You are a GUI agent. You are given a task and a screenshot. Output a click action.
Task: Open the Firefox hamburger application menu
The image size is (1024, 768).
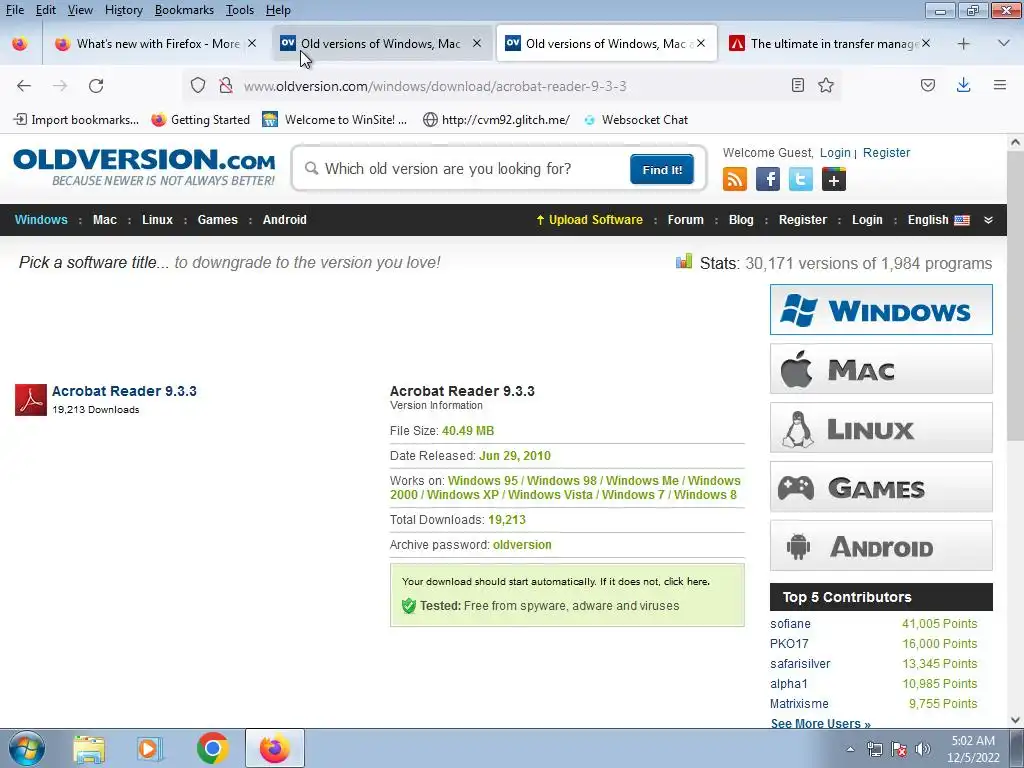[x=1000, y=86]
